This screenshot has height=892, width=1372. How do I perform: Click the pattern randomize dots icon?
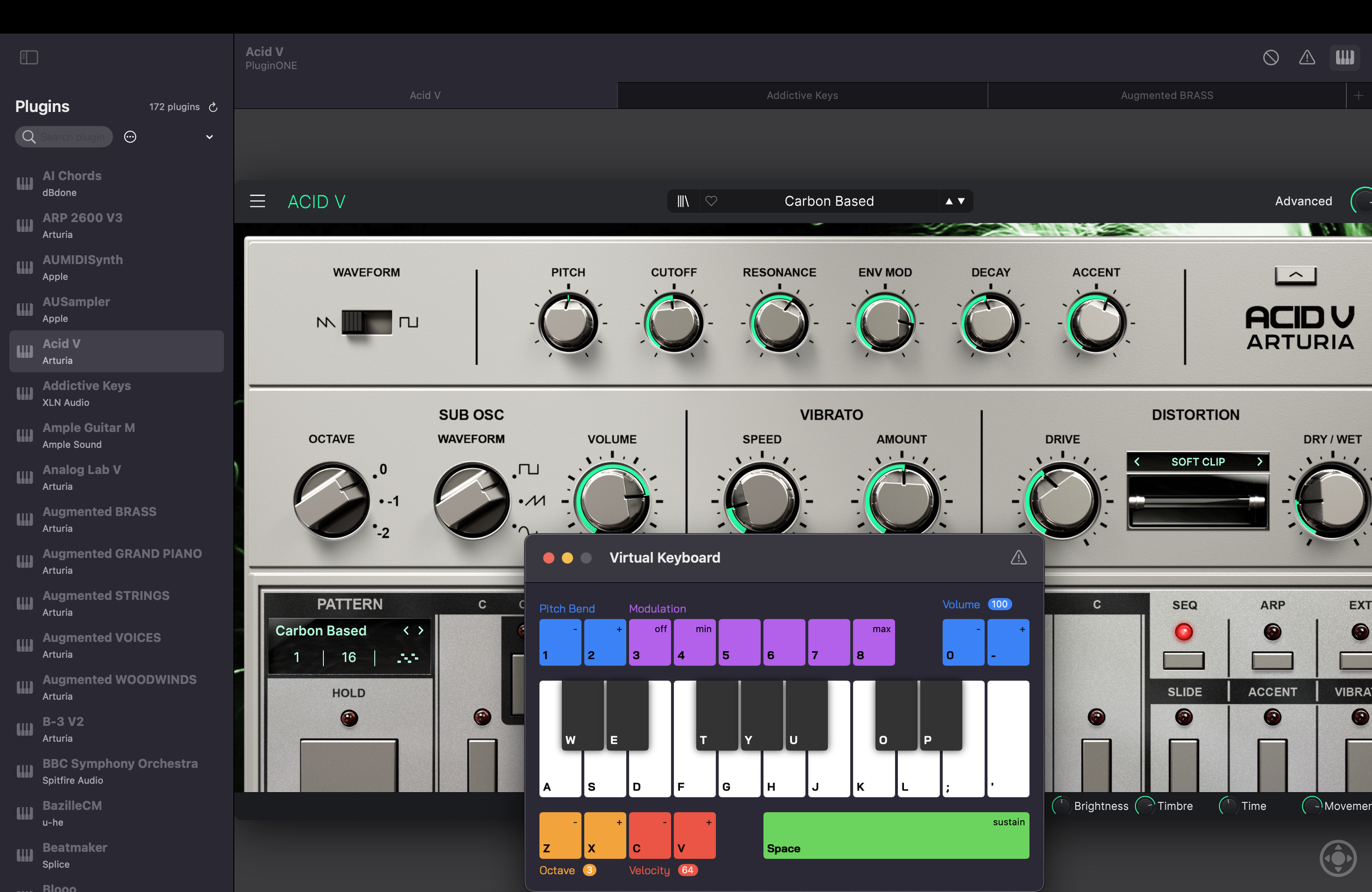click(x=407, y=657)
